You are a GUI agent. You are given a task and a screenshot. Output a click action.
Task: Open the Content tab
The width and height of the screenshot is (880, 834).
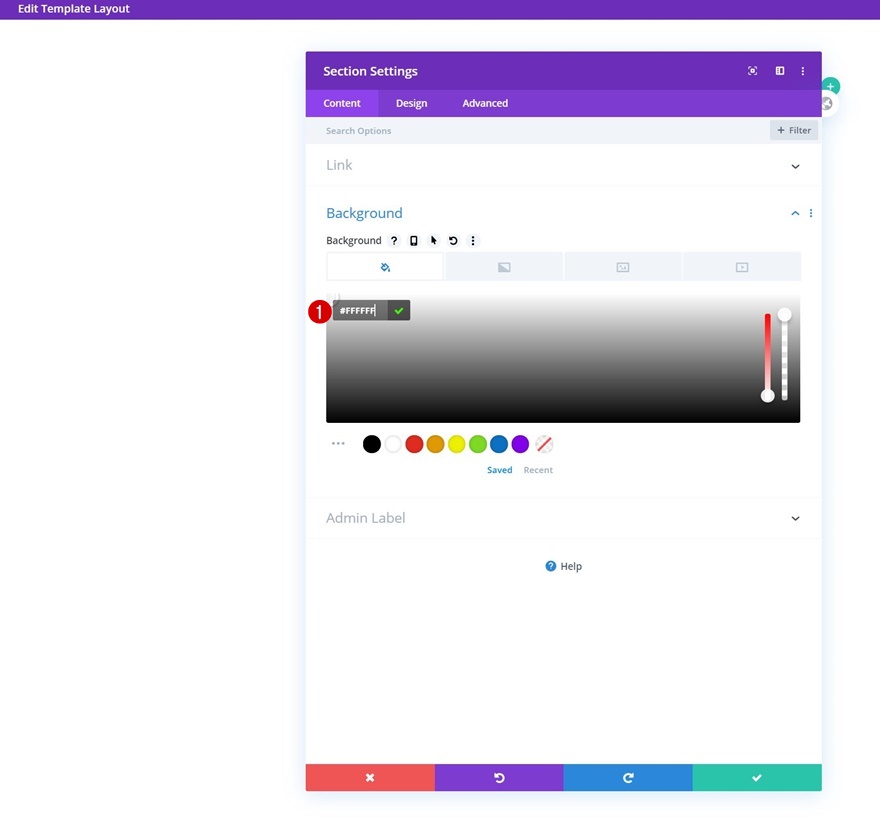(x=342, y=103)
